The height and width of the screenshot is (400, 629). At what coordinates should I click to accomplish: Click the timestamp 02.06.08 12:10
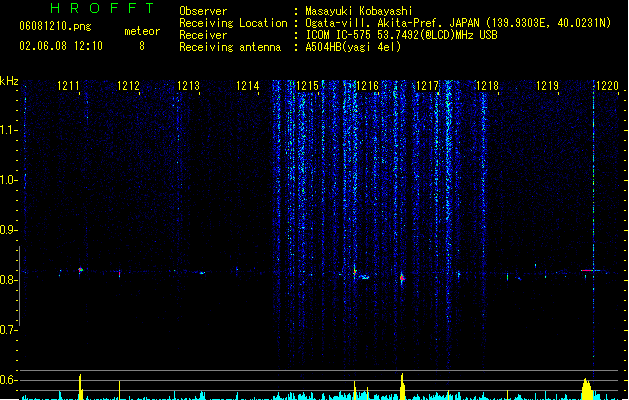pos(61,46)
